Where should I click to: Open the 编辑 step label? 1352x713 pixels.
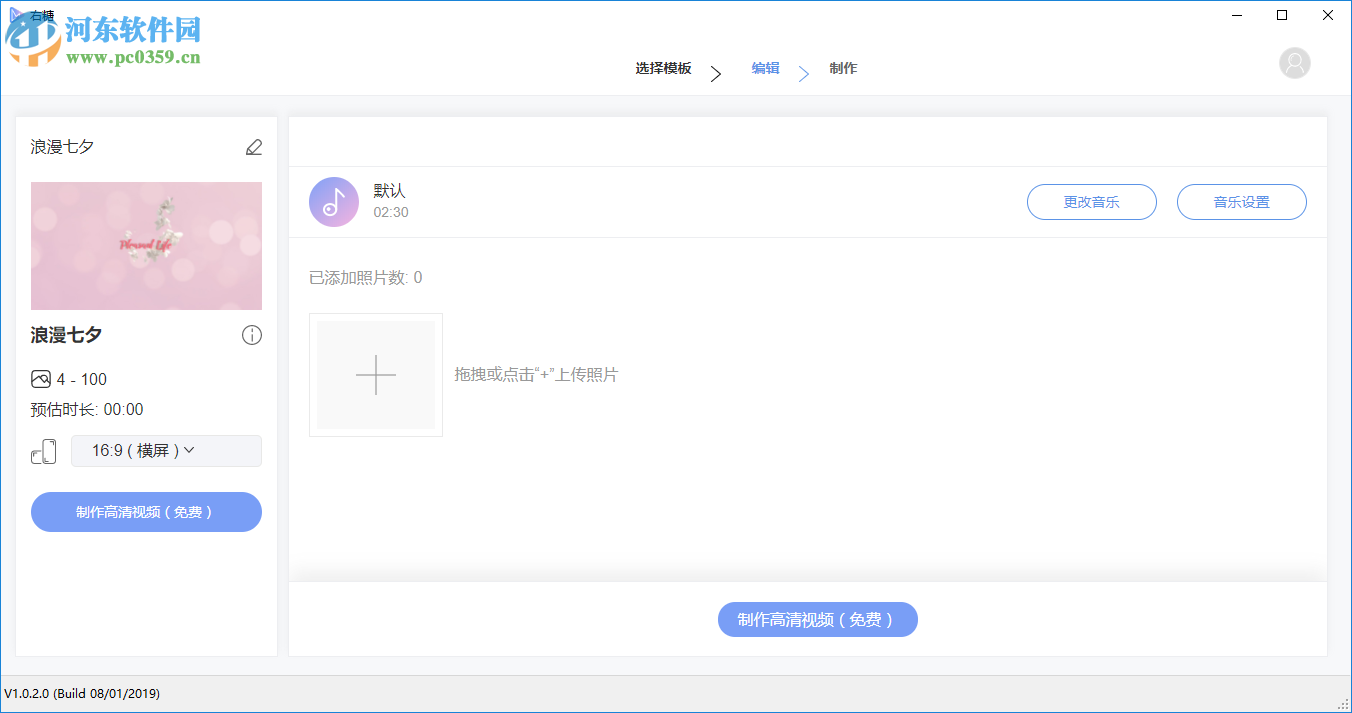(x=765, y=68)
